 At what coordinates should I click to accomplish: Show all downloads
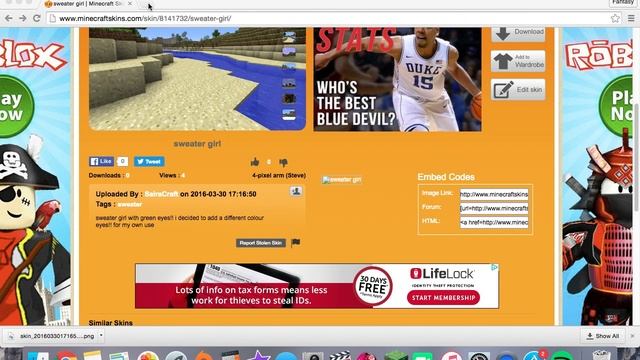(602, 336)
